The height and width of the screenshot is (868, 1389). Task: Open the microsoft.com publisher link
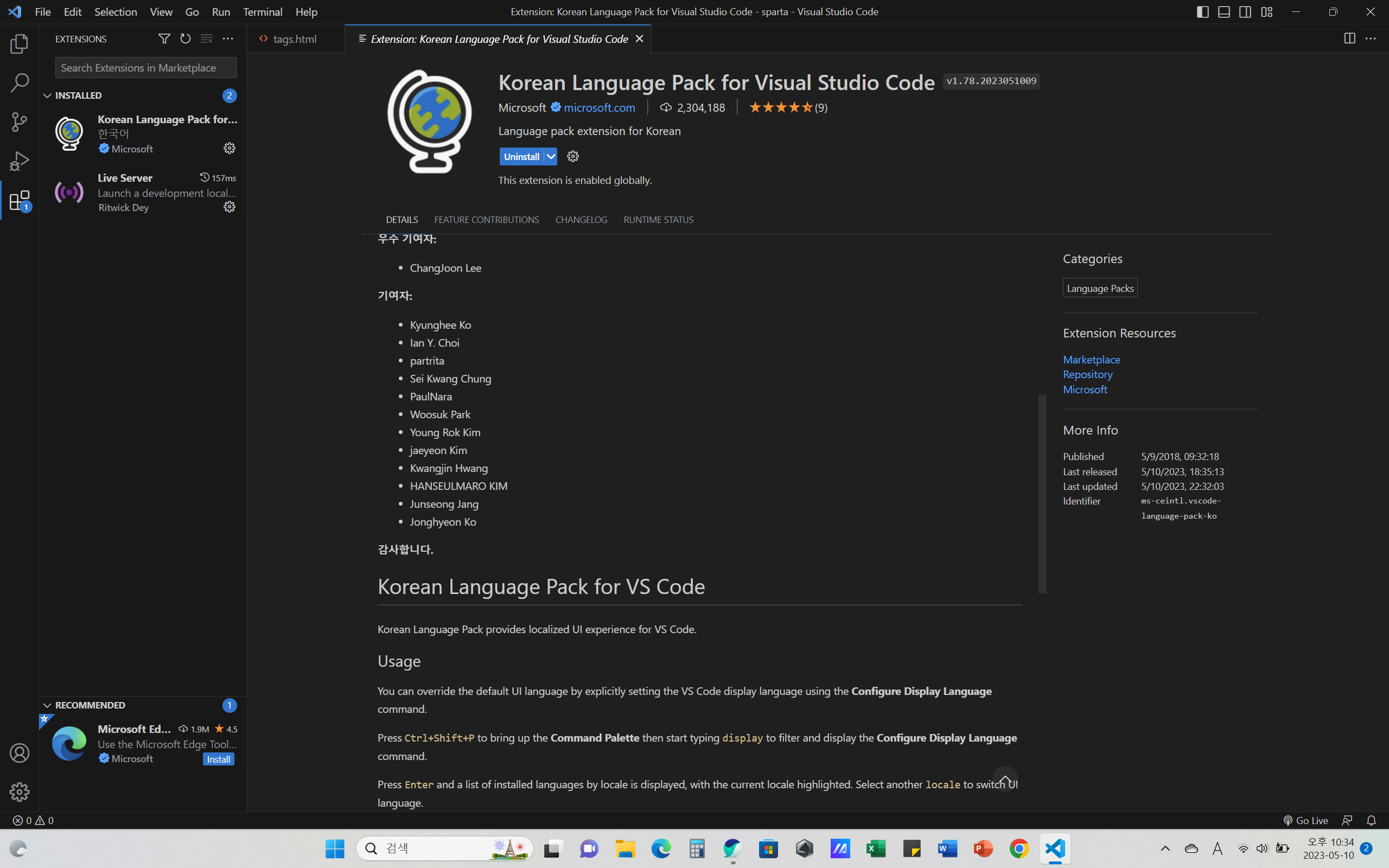[599, 107]
